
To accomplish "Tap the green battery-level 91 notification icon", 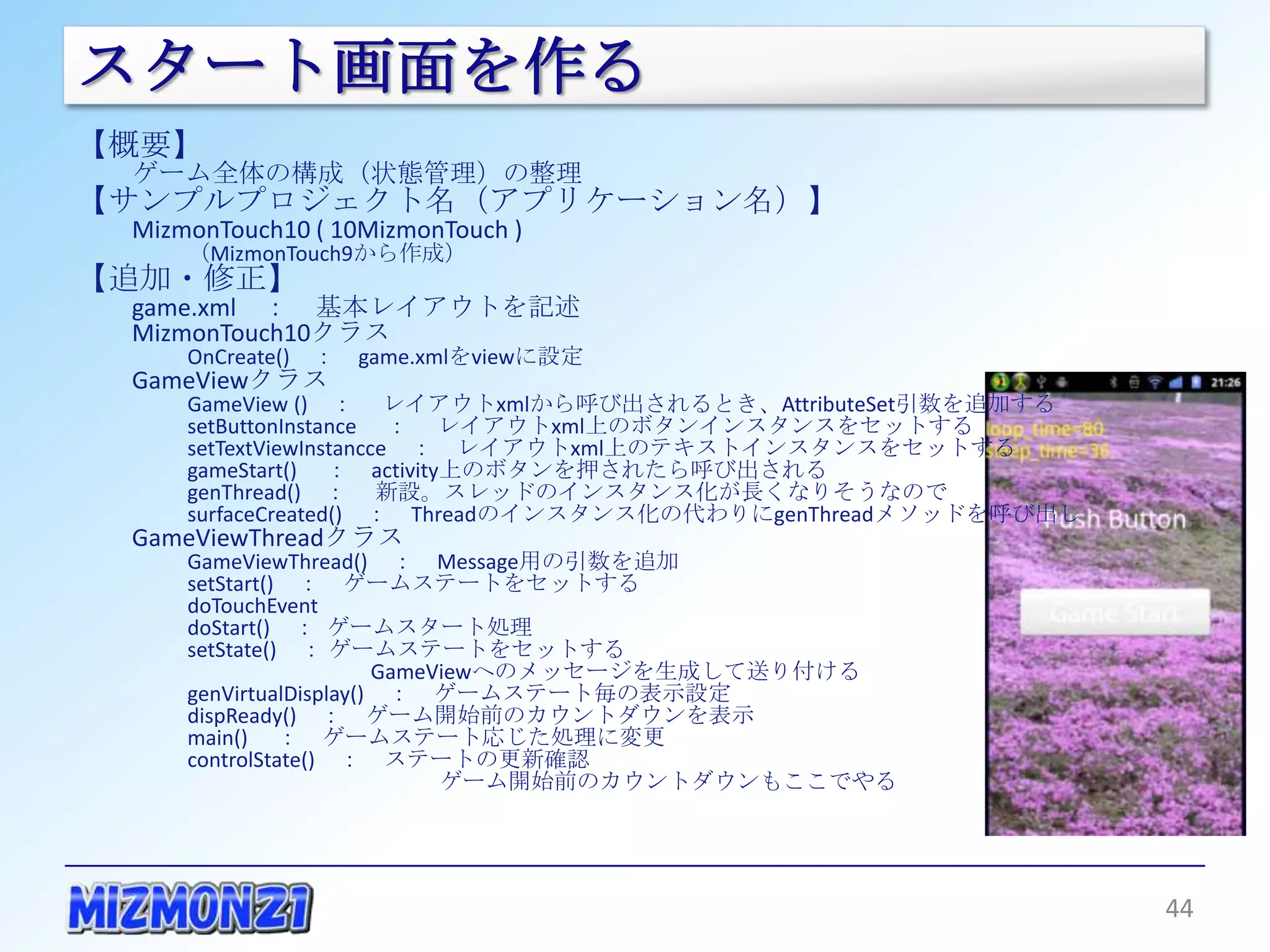I will [1000, 382].
